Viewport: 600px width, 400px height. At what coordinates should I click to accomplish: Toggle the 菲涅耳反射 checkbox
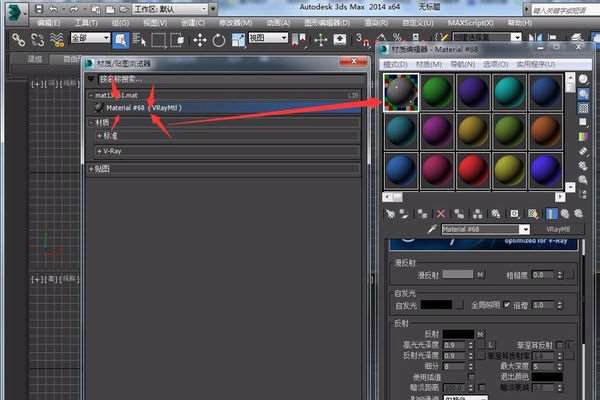[x=560, y=345]
